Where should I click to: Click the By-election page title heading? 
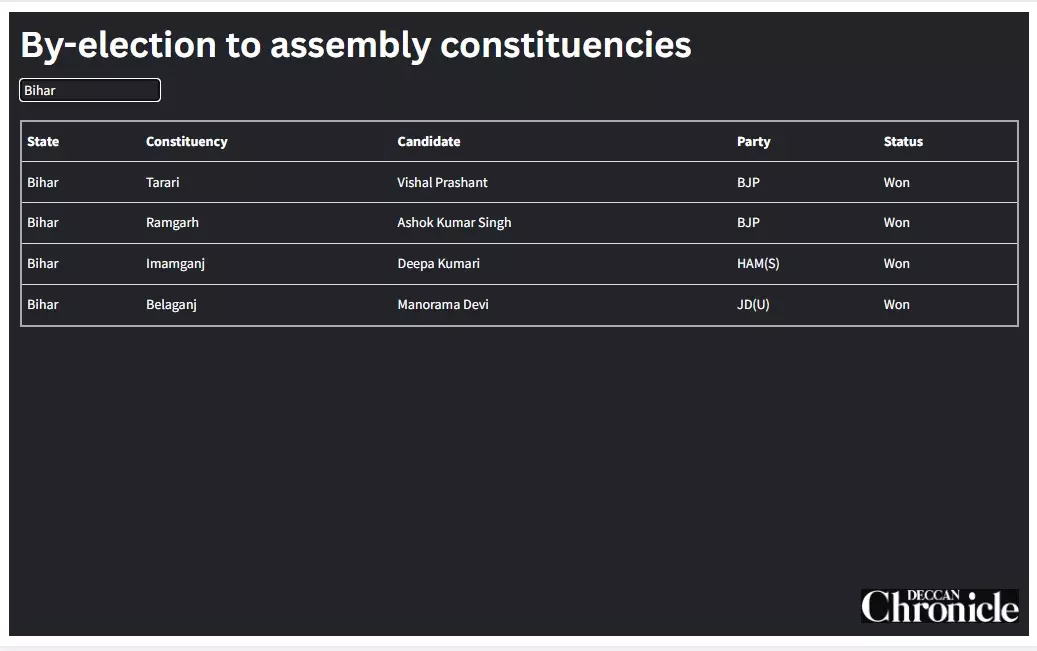pyautogui.click(x=355, y=45)
